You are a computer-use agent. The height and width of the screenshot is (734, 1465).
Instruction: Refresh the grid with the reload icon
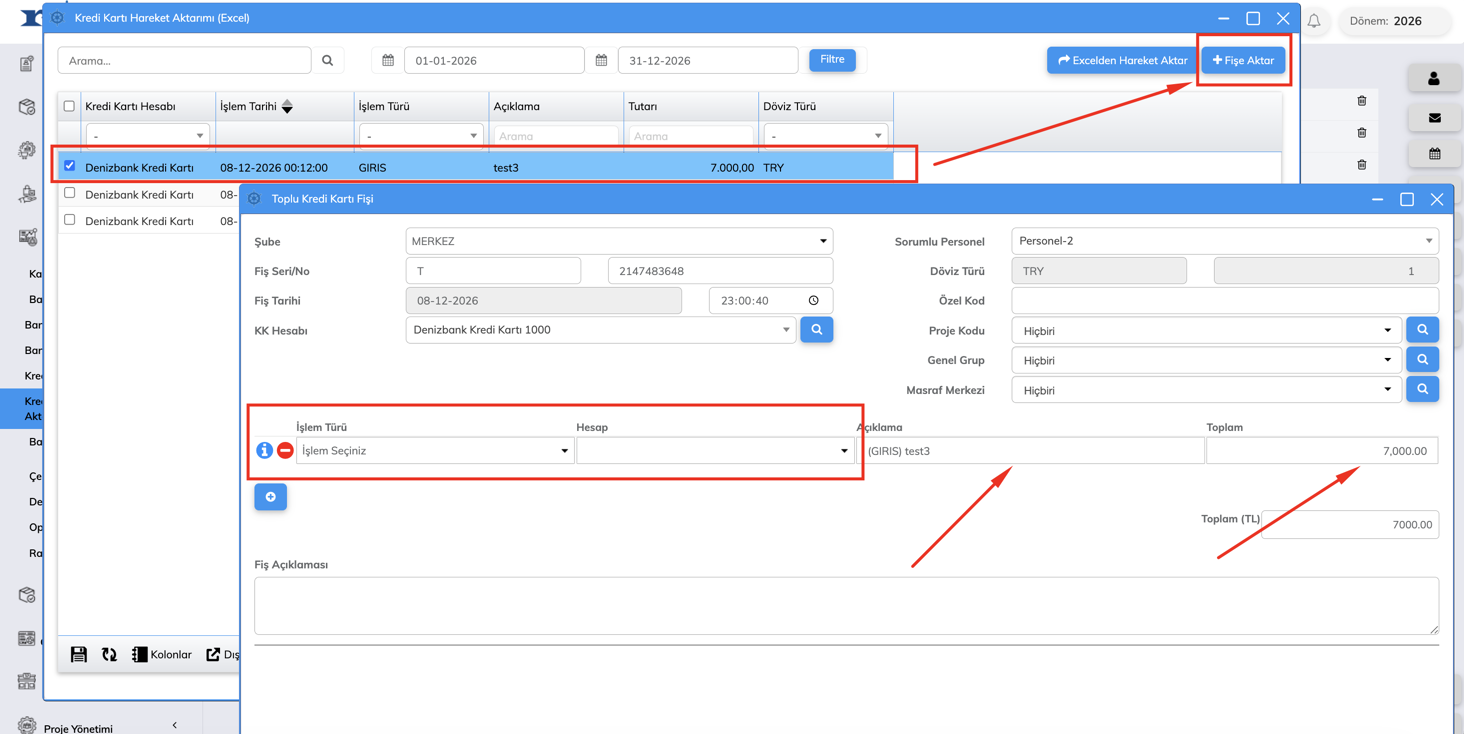(x=109, y=655)
